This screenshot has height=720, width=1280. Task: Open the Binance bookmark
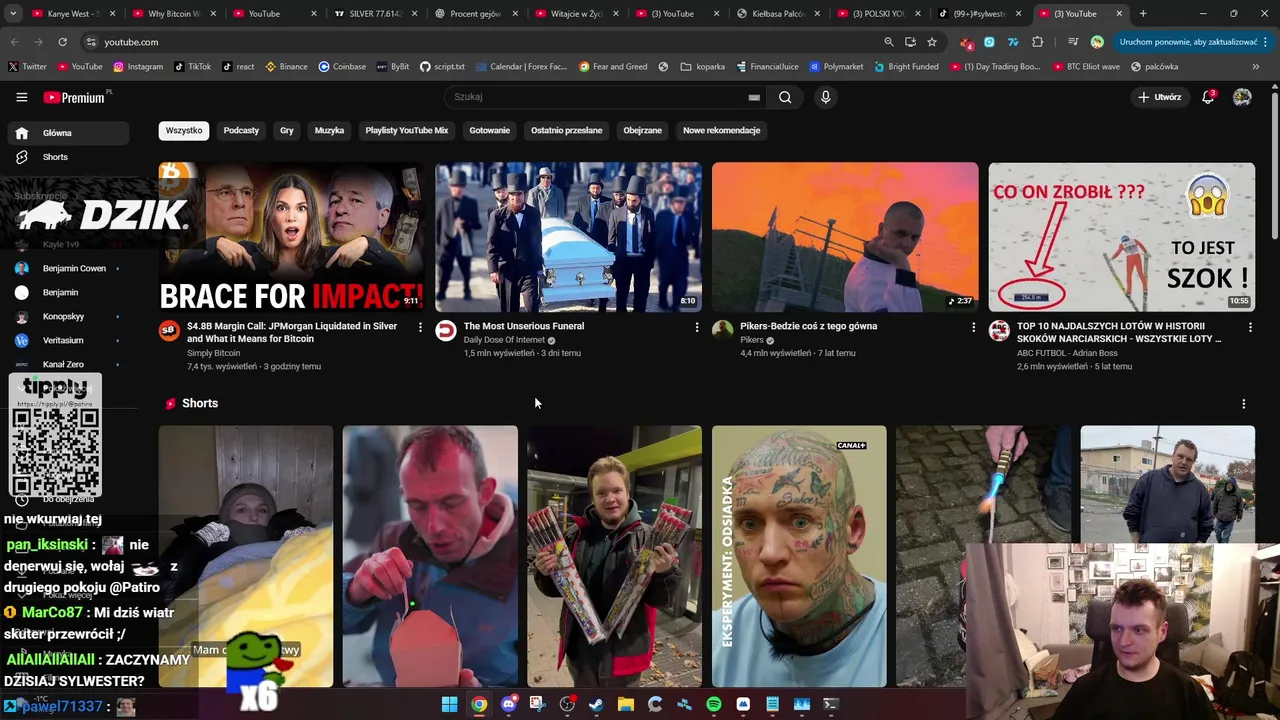click(x=286, y=67)
